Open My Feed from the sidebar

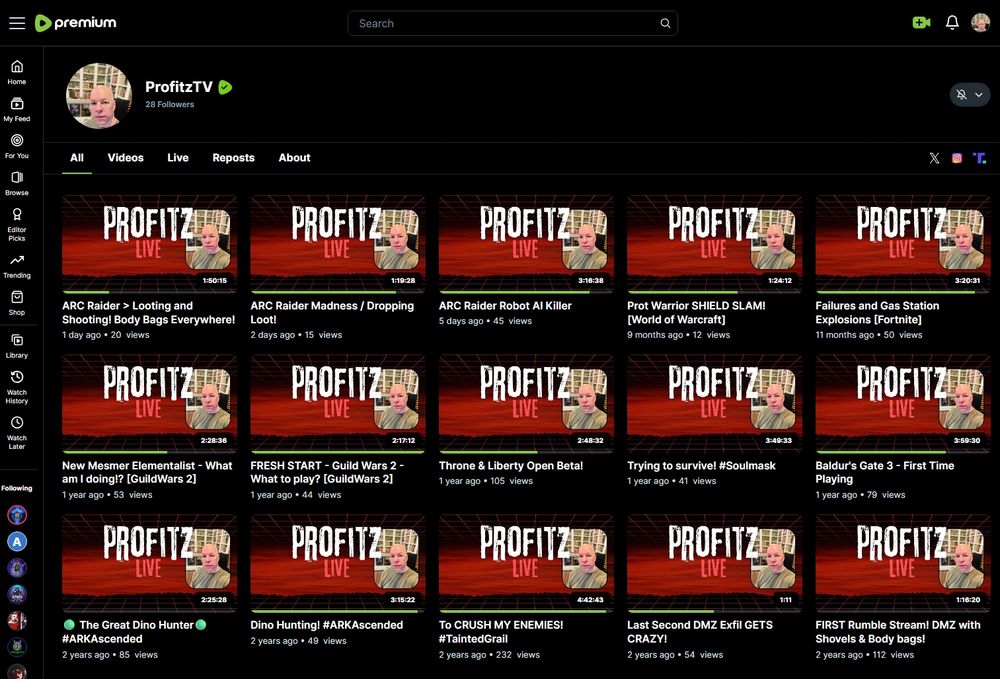click(17, 109)
